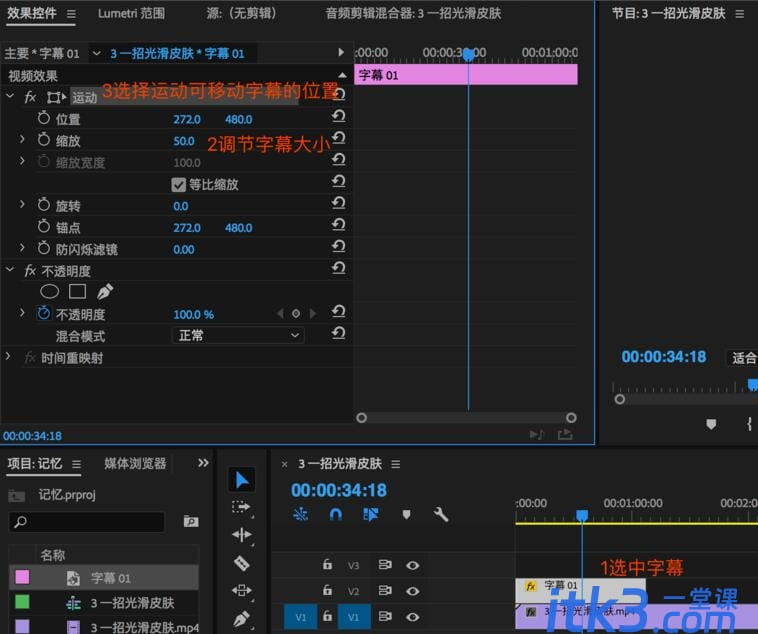
Task: Toggle animation stopwatch for 缩放
Action: (x=44, y=140)
